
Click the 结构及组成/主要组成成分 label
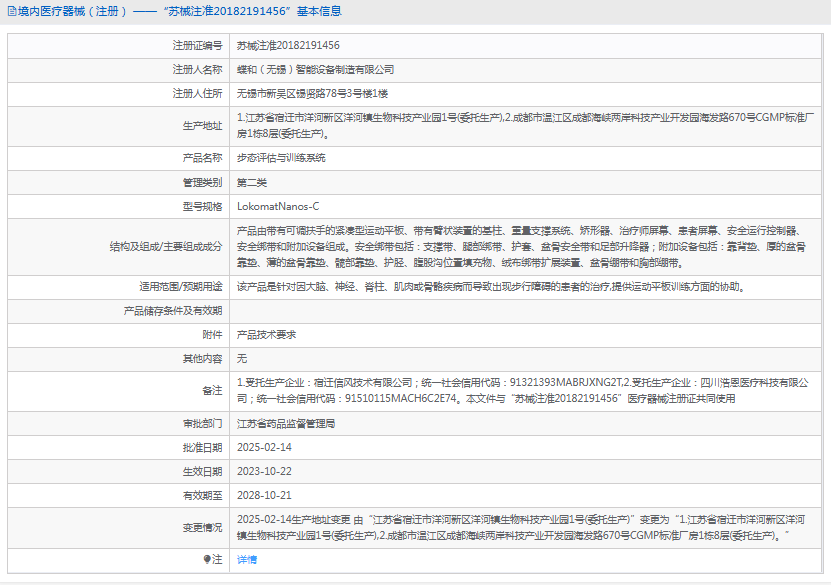(x=166, y=246)
